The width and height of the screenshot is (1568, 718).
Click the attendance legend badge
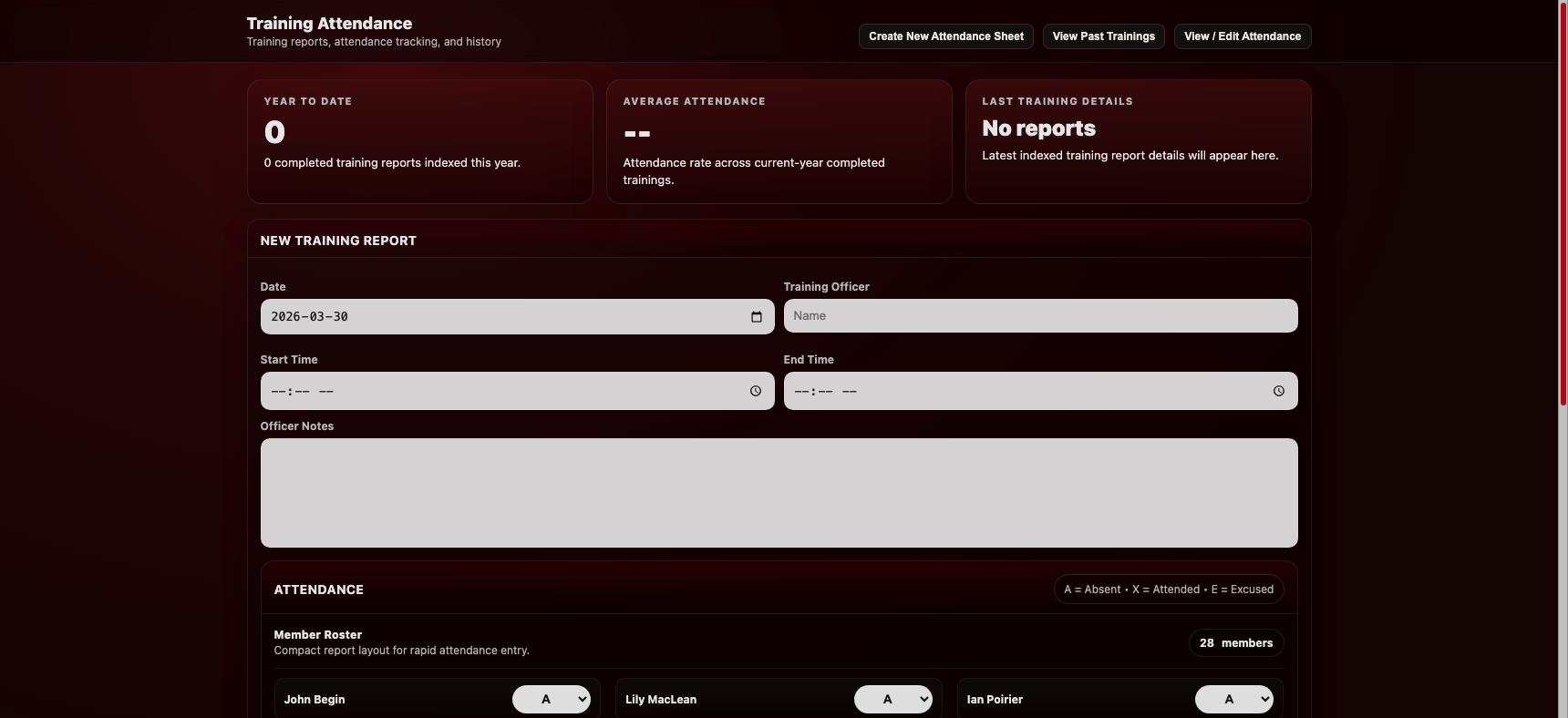pos(1168,590)
